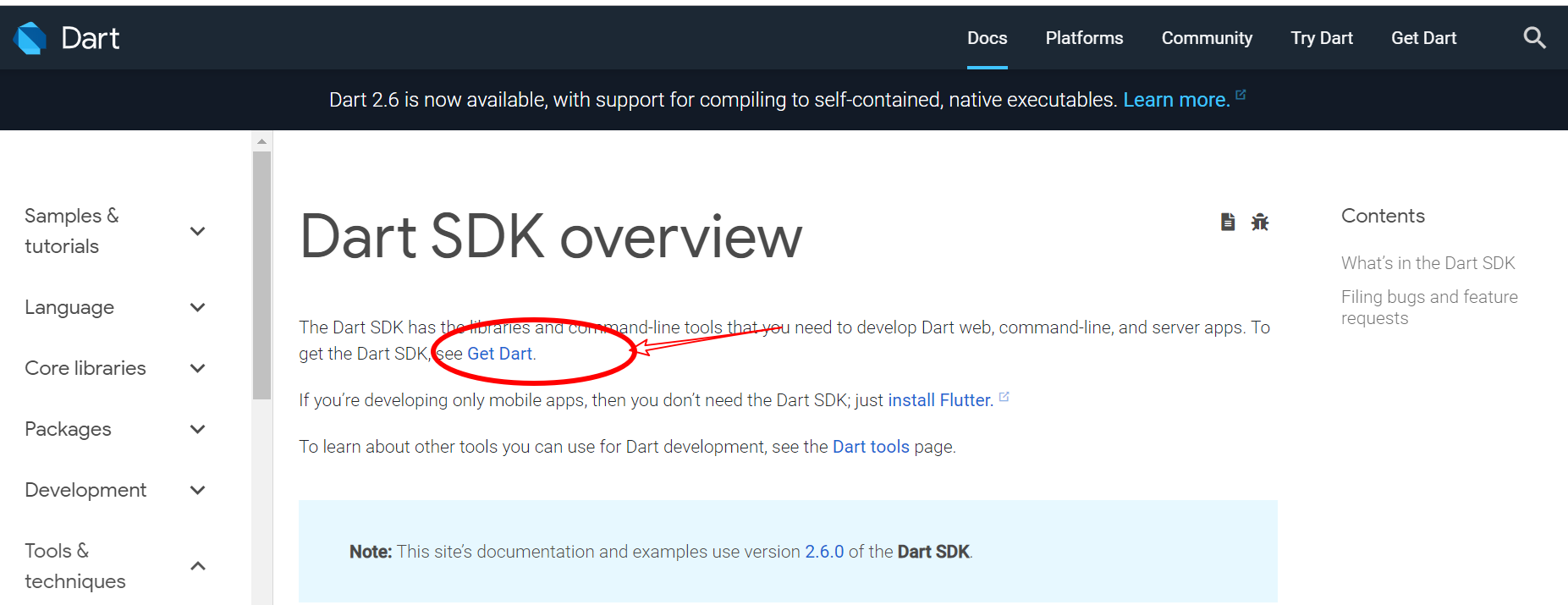The image size is (1568, 605).
Task: Click the Tools & techniques label
Action: pyautogui.click(x=75, y=566)
